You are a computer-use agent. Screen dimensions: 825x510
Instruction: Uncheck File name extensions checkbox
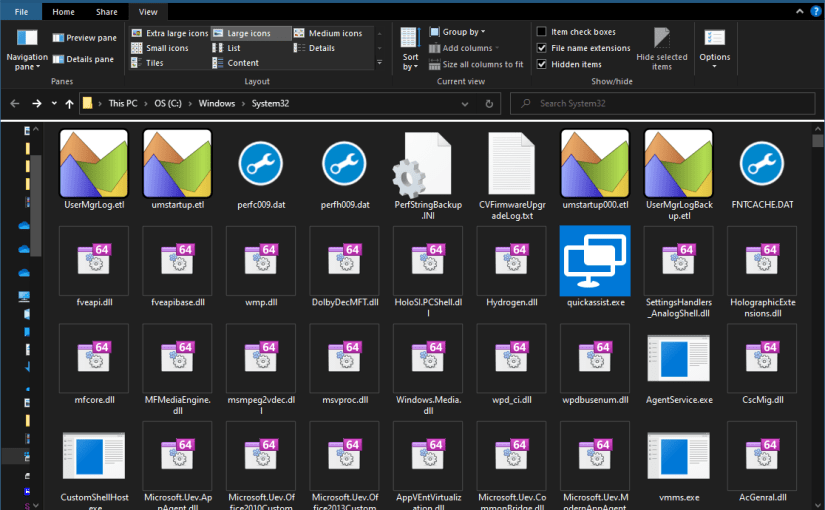pyautogui.click(x=542, y=48)
